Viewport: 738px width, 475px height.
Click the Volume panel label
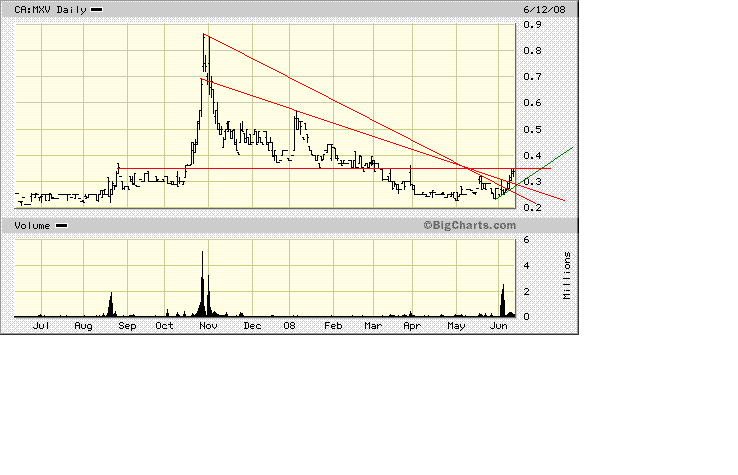pyautogui.click(x=32, y=225)
